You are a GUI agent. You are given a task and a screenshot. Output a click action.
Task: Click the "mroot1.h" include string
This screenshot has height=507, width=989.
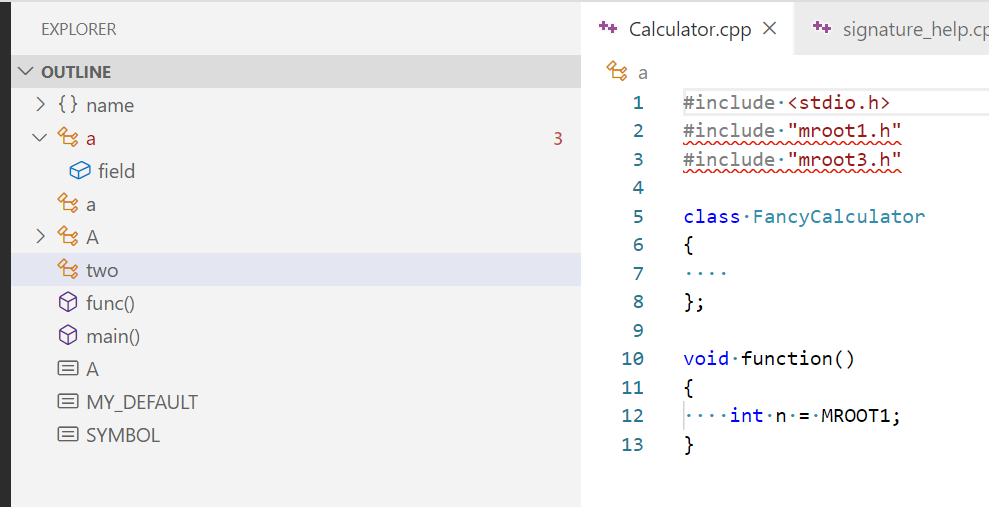pos(844,131)
